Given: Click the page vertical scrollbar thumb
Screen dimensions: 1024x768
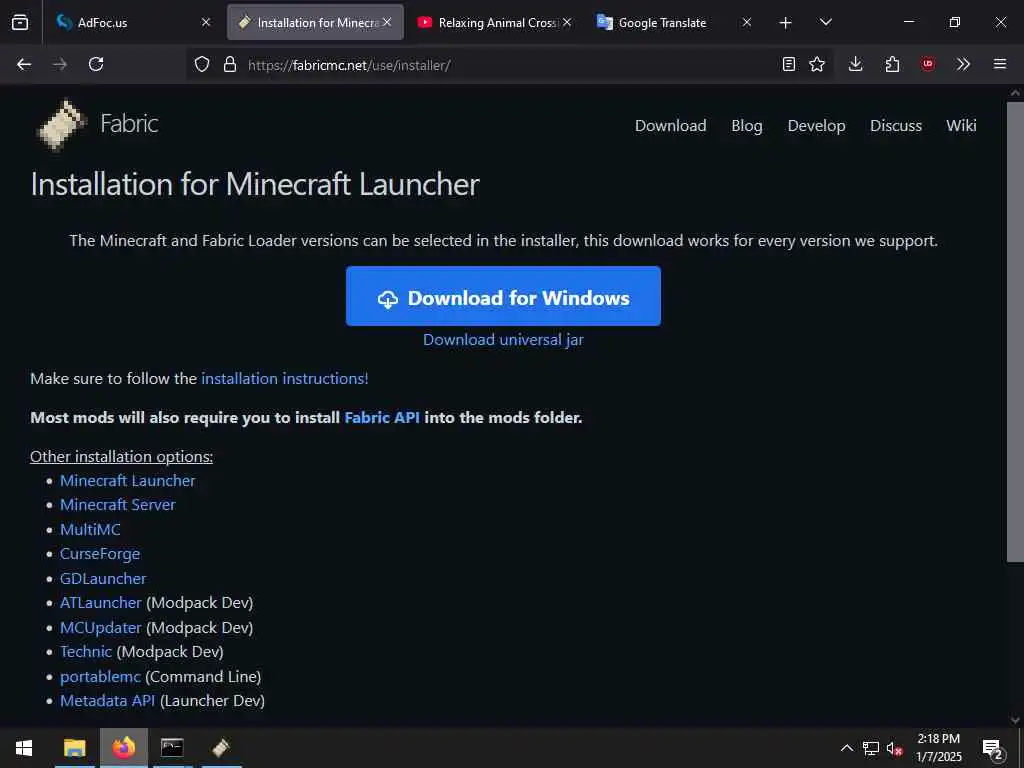Looking at the screenshot, I should [1015, 330].
